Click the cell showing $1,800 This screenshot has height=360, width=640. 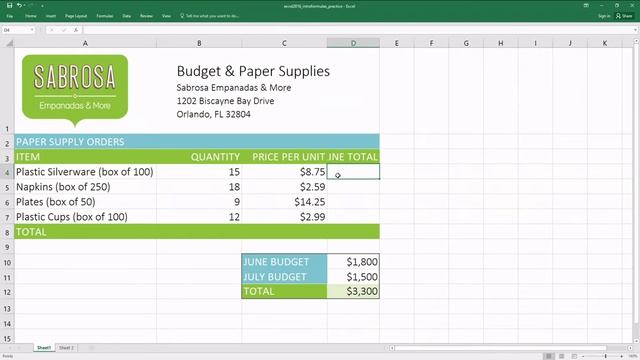pyautogui.click(x=353, y=262)
